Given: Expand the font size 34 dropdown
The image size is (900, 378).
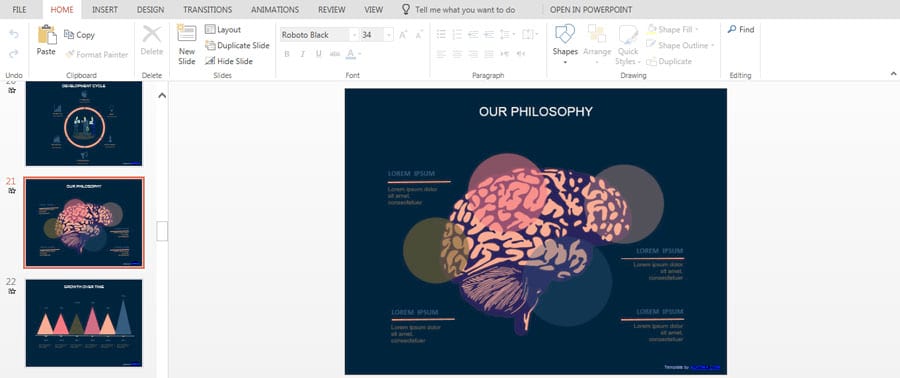Looking at the screenshot, I should (389, 35).
